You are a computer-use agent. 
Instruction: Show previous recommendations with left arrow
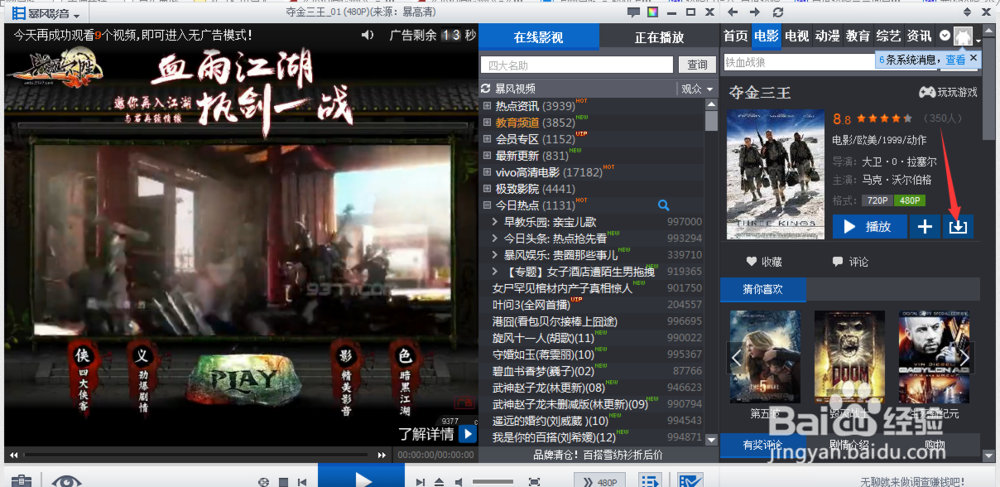(736, 358)
